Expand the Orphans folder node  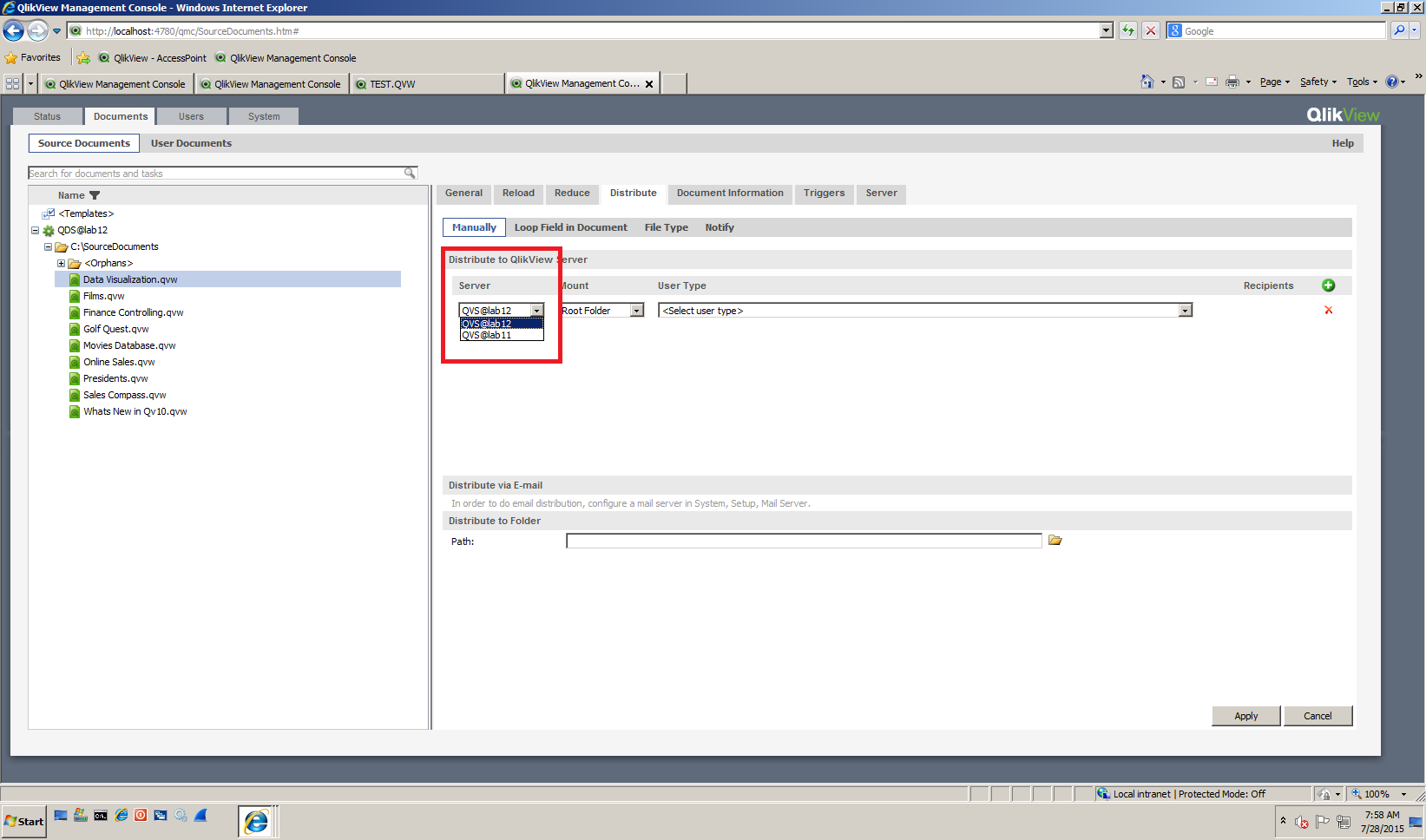coord(61,264)
